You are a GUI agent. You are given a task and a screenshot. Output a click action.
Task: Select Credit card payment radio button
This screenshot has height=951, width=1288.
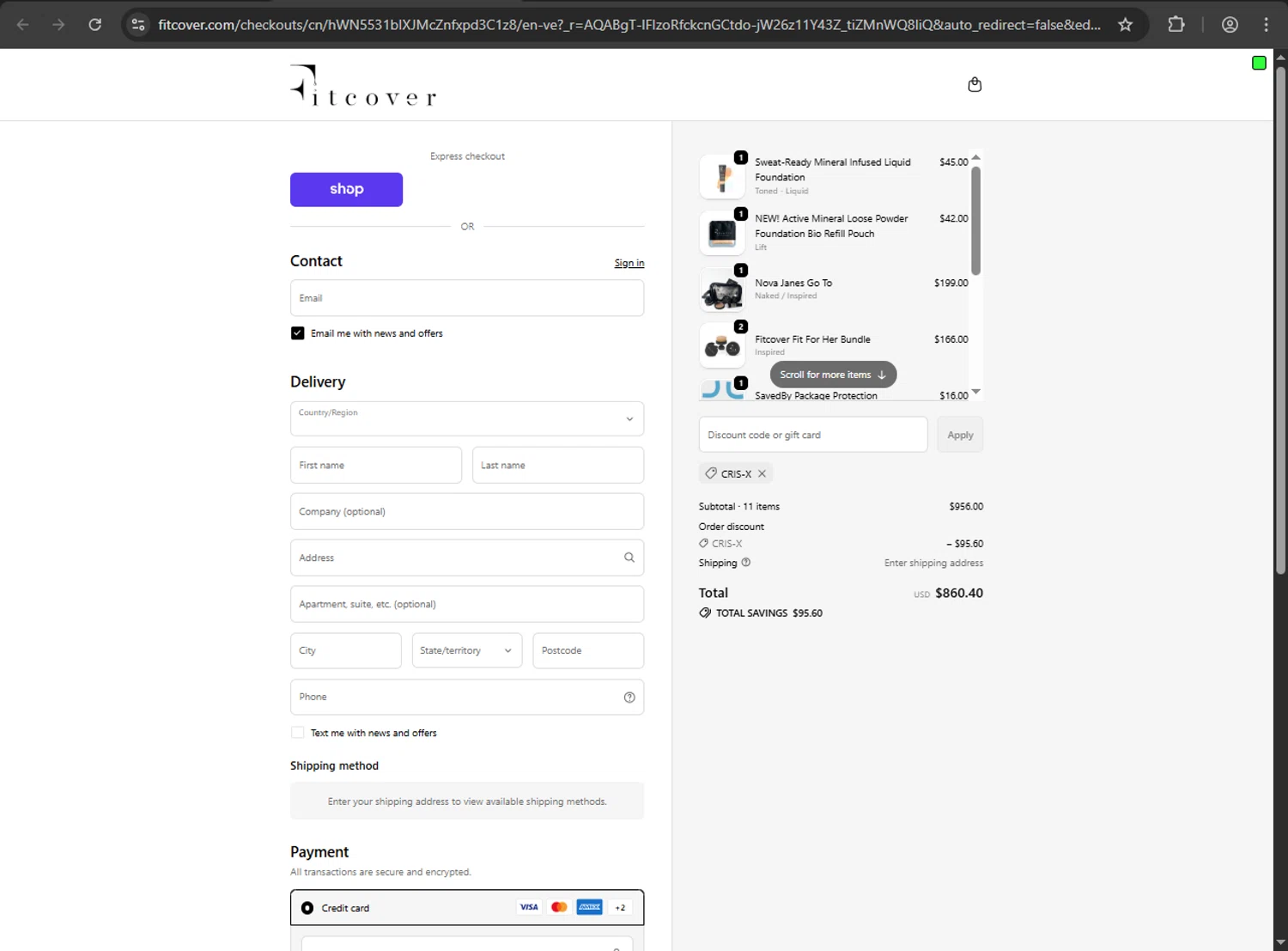click(307, 908)
